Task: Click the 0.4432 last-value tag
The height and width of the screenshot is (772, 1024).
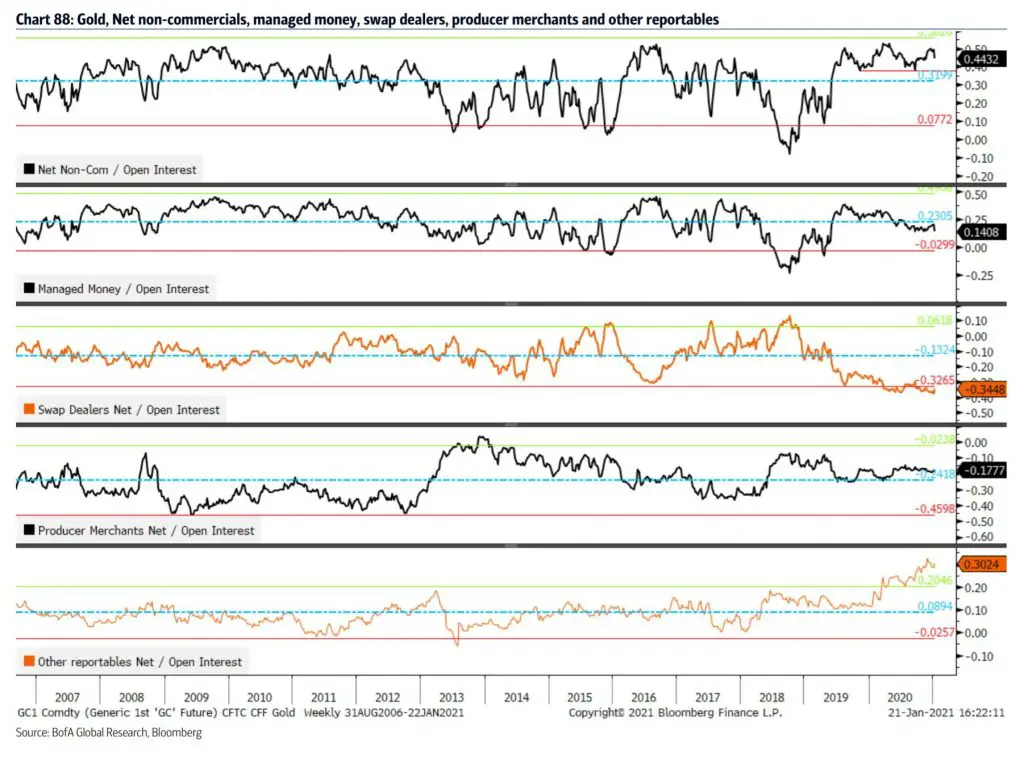Action: [x=981, y=59]
